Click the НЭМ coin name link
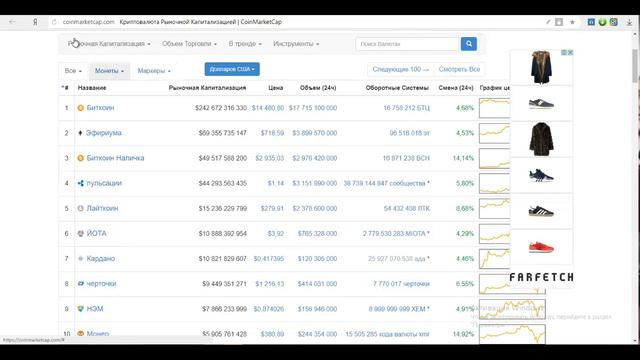The image size is (640, 360). (95, 309)
